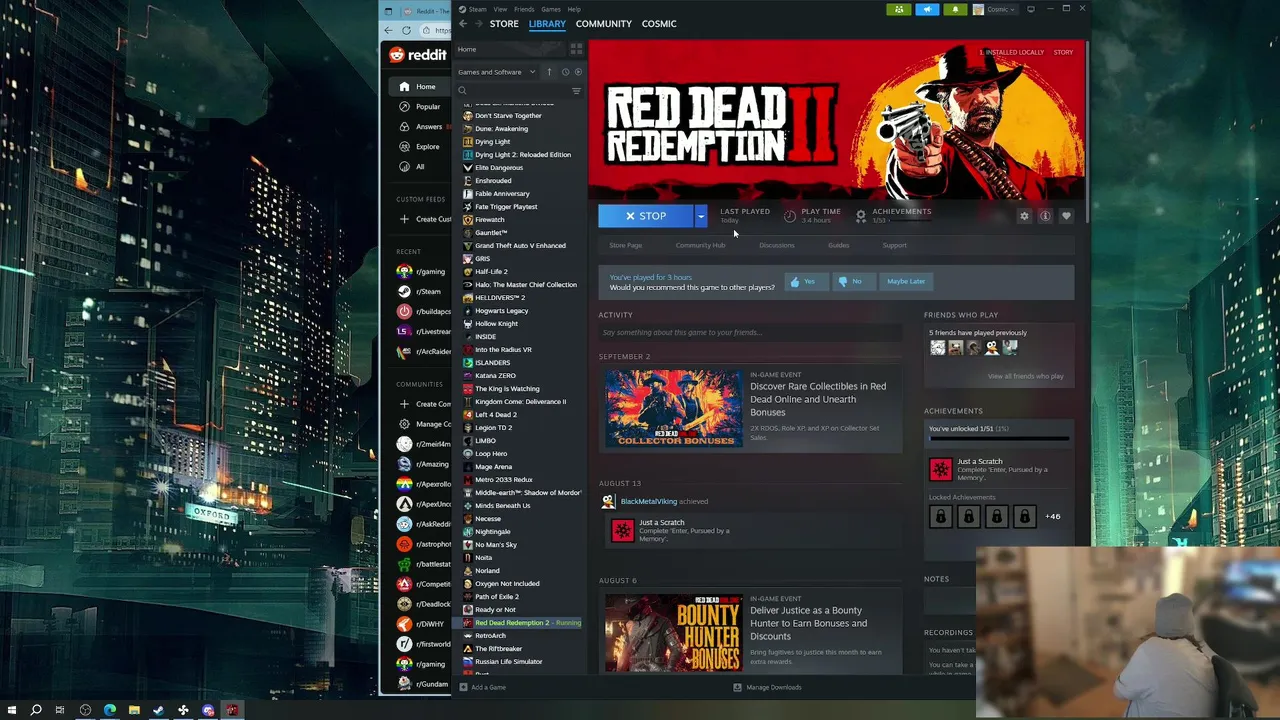Go to the COMMUNITY tab
Viewport: 1280px width, 720px height.
604,23
